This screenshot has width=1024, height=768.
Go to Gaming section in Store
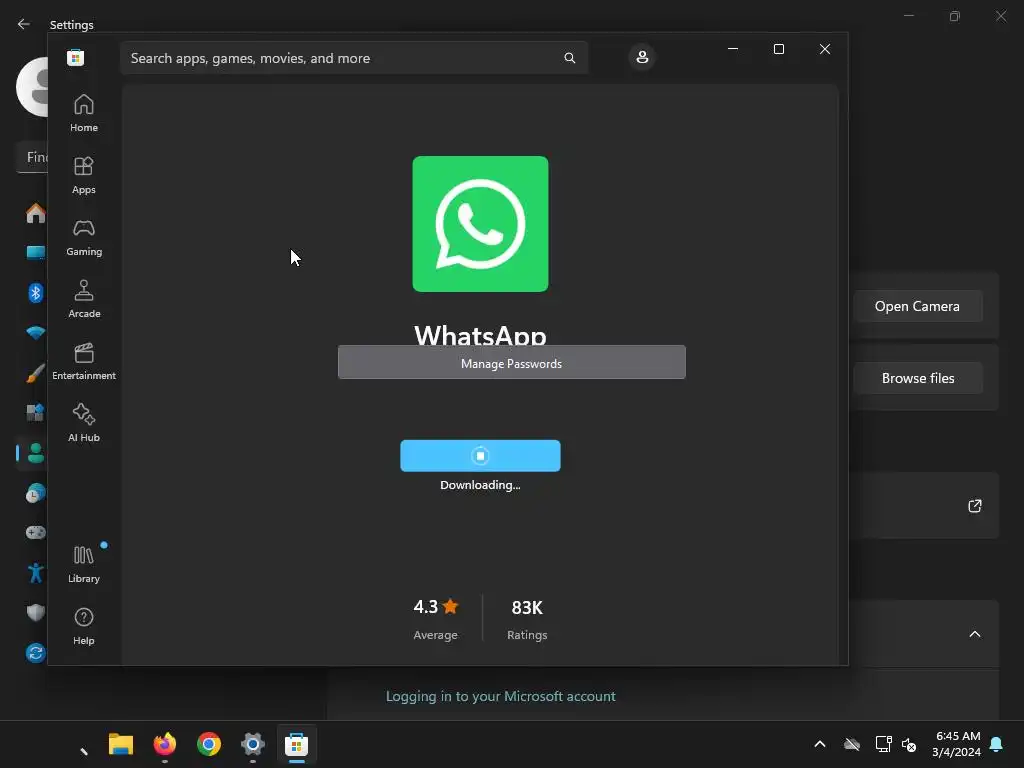pos(84,237)
